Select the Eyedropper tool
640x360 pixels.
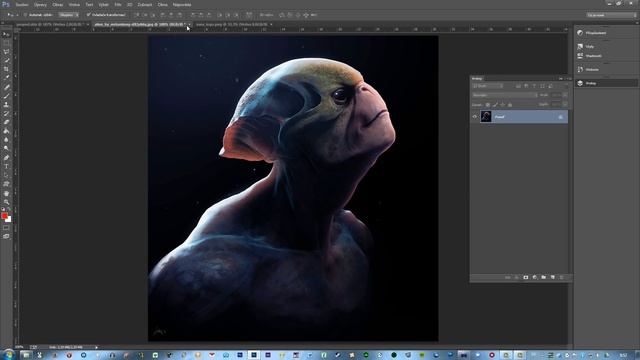[6, 78]
